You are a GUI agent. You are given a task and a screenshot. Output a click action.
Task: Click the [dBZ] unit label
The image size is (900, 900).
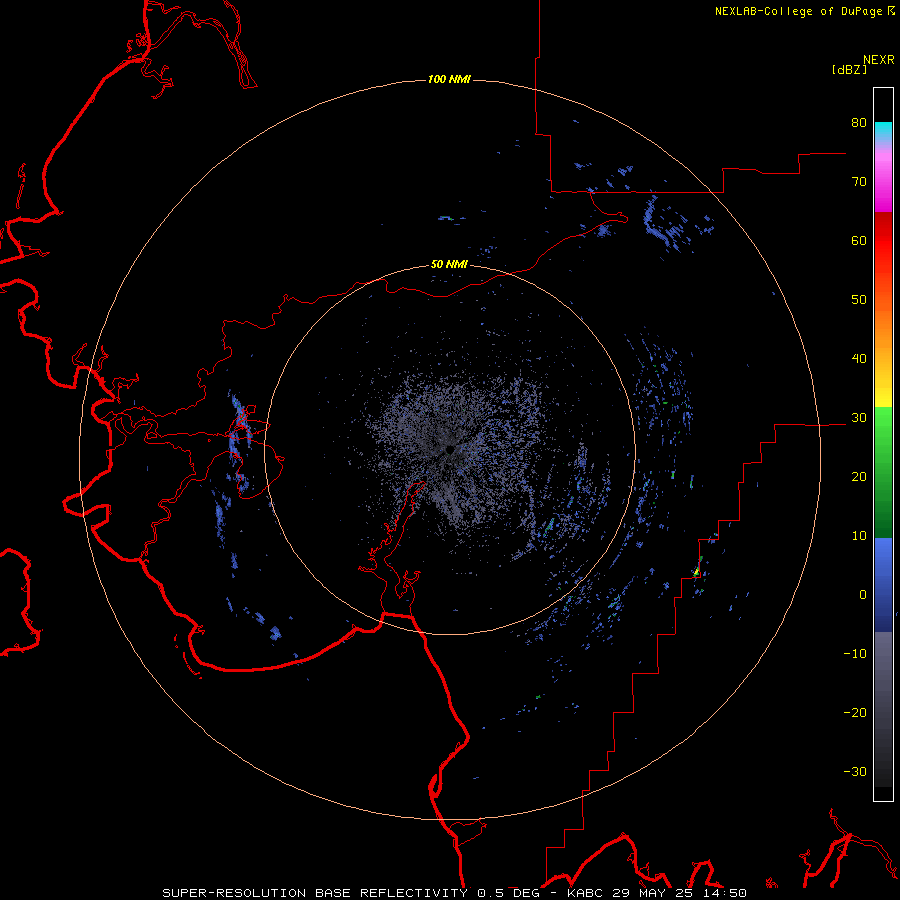849,70
